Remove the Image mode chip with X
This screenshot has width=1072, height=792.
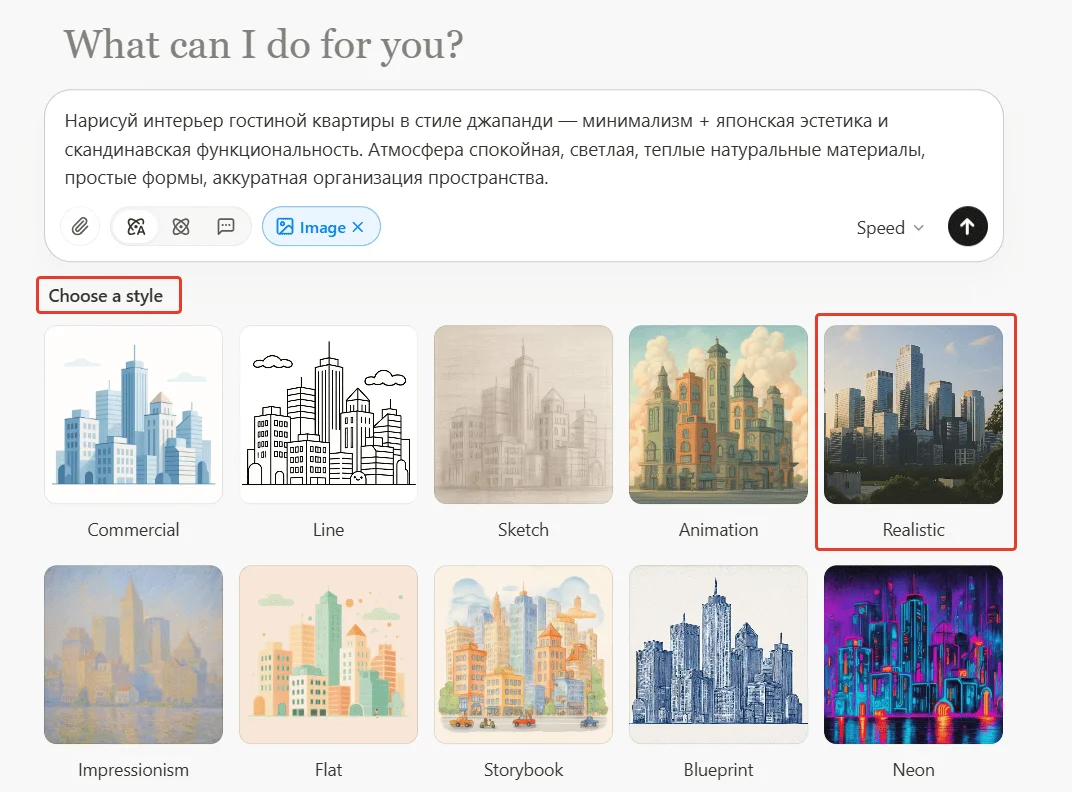[x=359, y=227]
